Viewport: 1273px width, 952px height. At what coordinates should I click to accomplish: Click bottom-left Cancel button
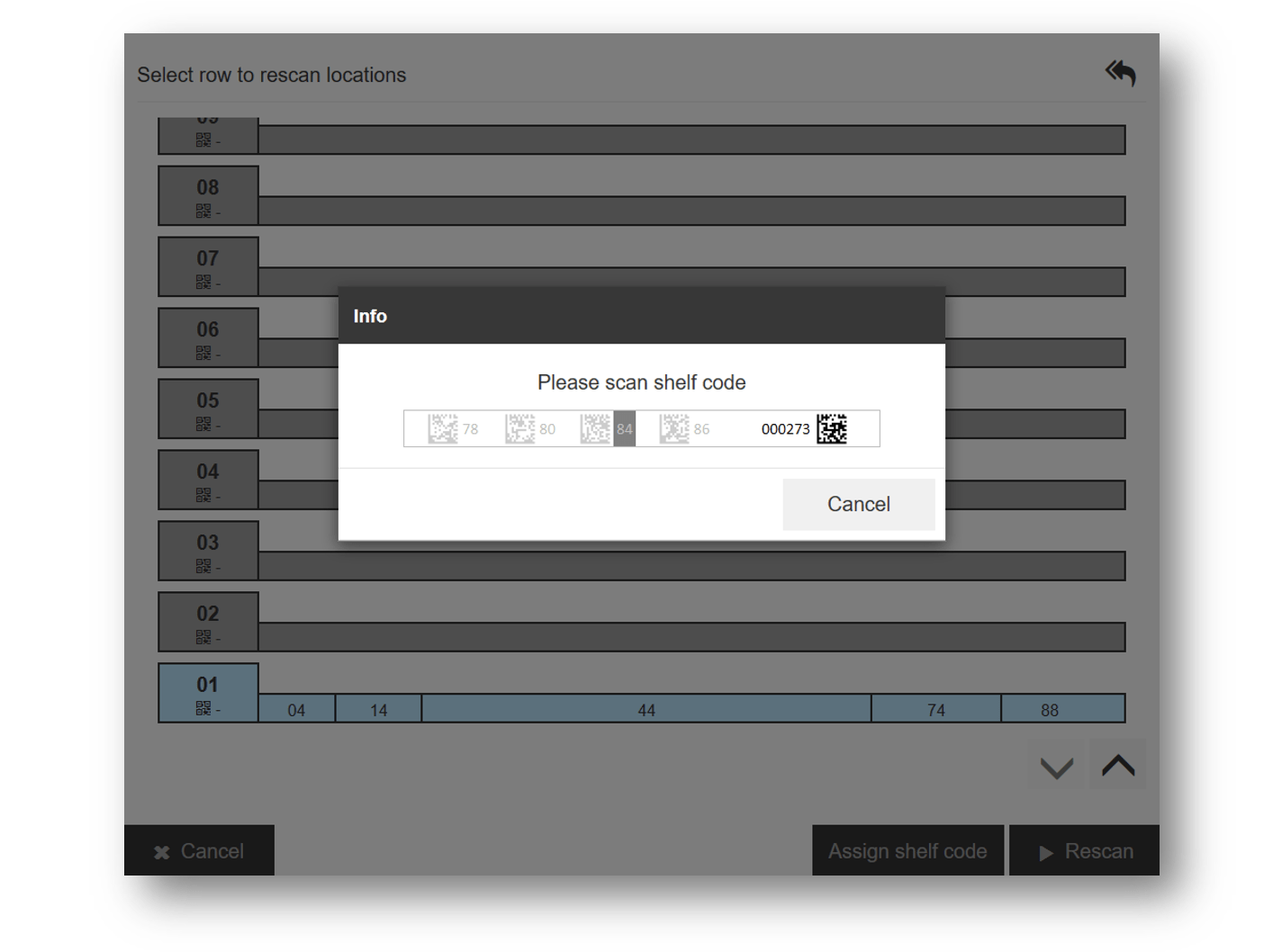click(x=199, y=851)
